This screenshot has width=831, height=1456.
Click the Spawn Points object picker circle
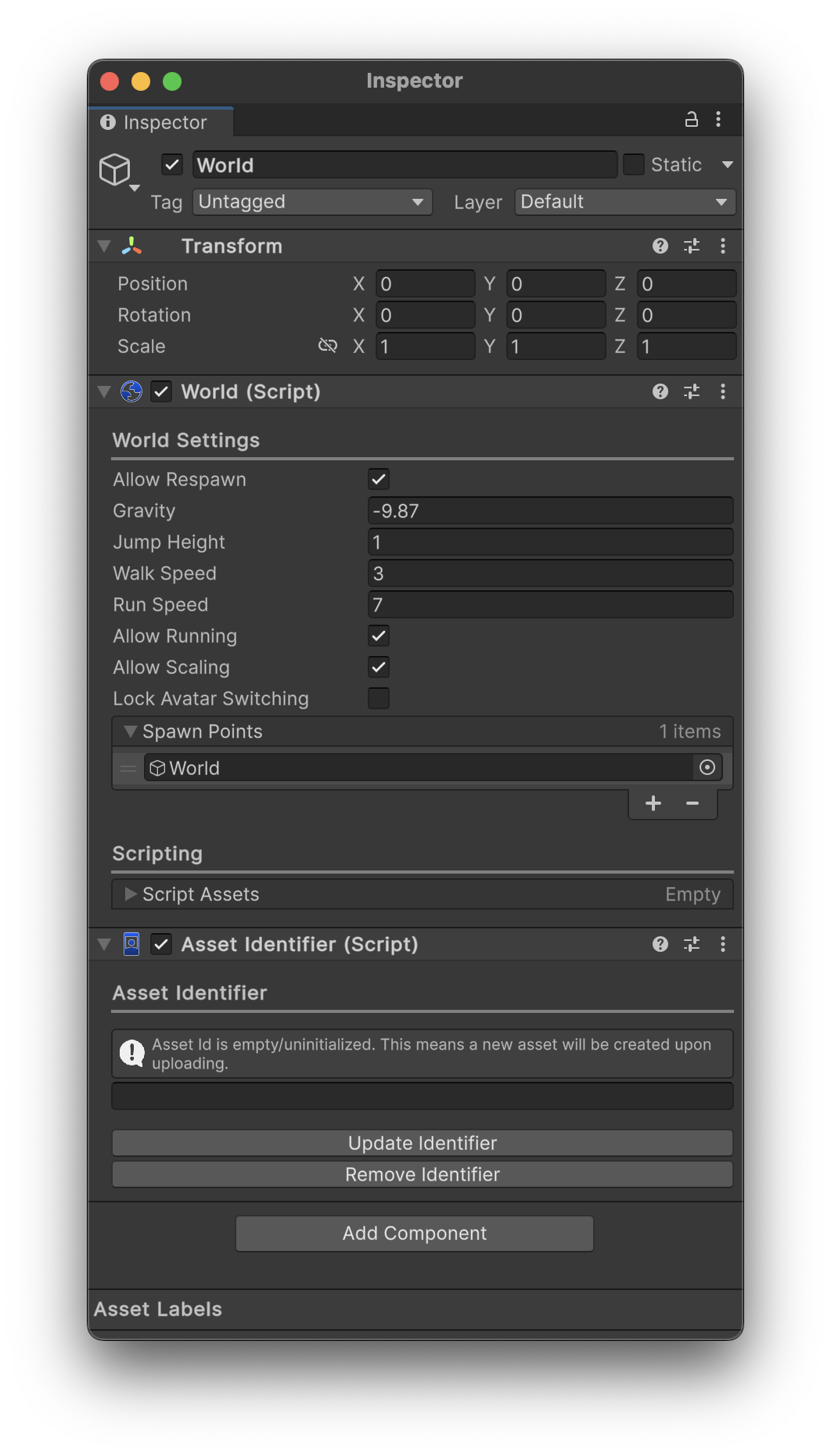point(707,768)
